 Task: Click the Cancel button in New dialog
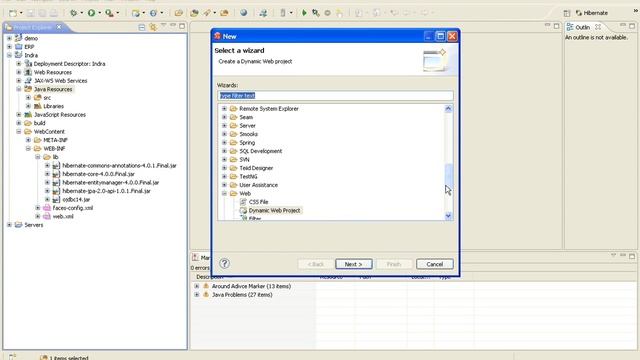(435, 264)
